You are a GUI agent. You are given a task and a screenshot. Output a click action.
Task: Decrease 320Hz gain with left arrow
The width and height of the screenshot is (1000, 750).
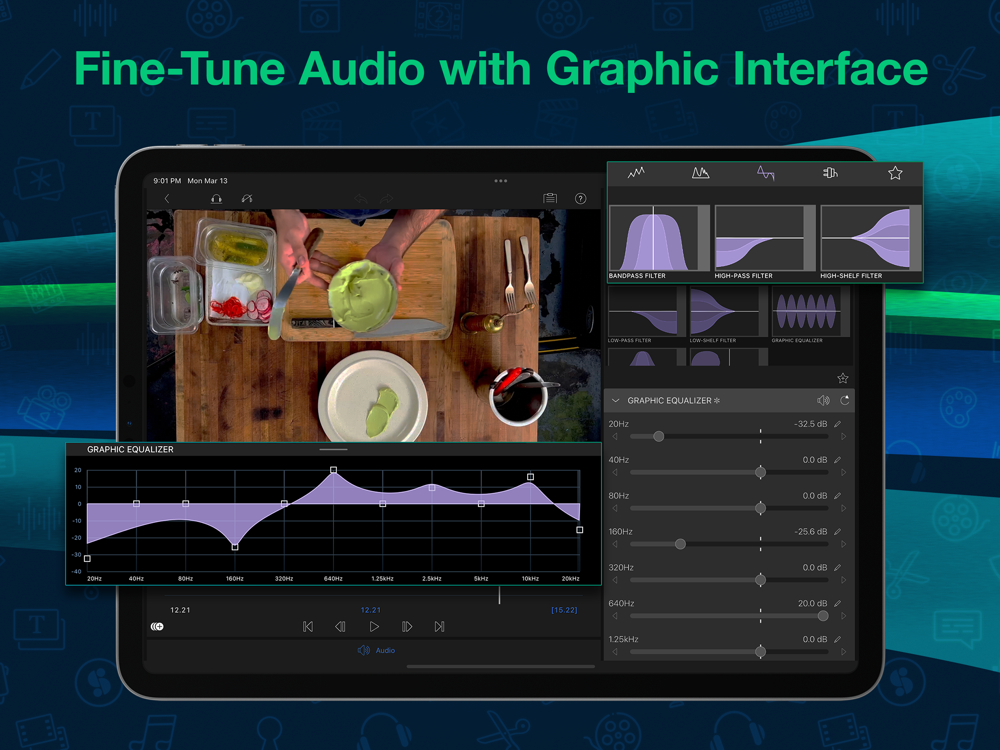tap(615, 580)
